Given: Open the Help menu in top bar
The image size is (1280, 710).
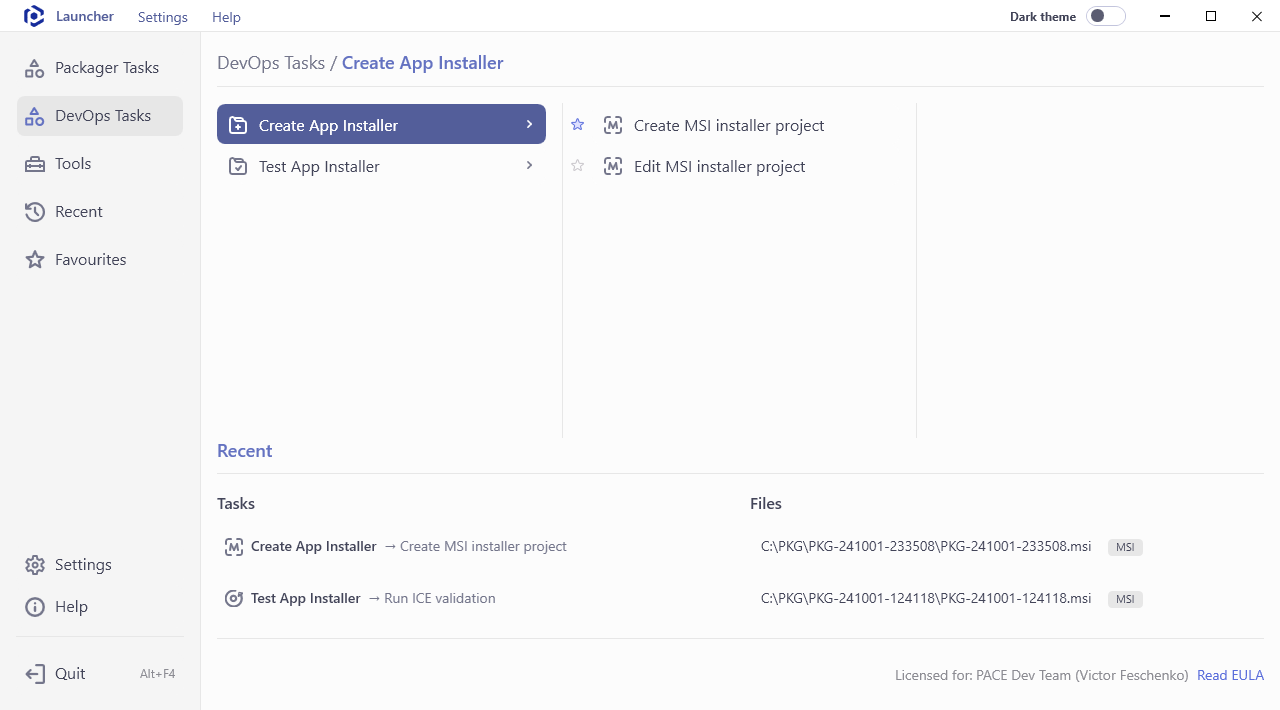Looking at the screenshot, I should (226, 17).
